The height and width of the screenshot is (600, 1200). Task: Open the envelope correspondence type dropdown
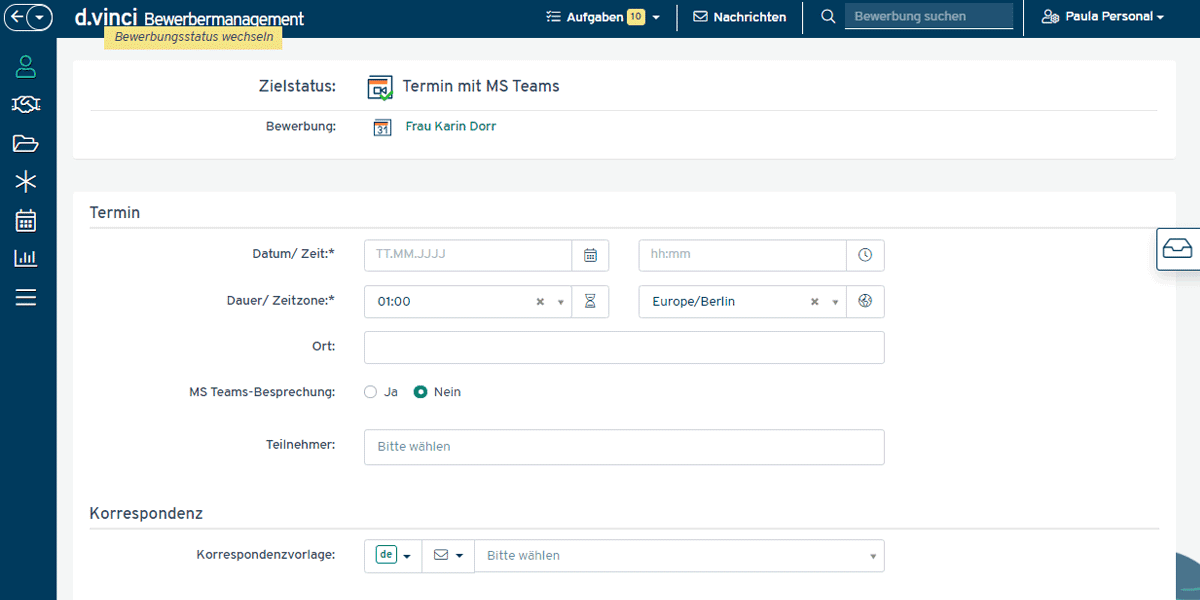pos(448,556)
